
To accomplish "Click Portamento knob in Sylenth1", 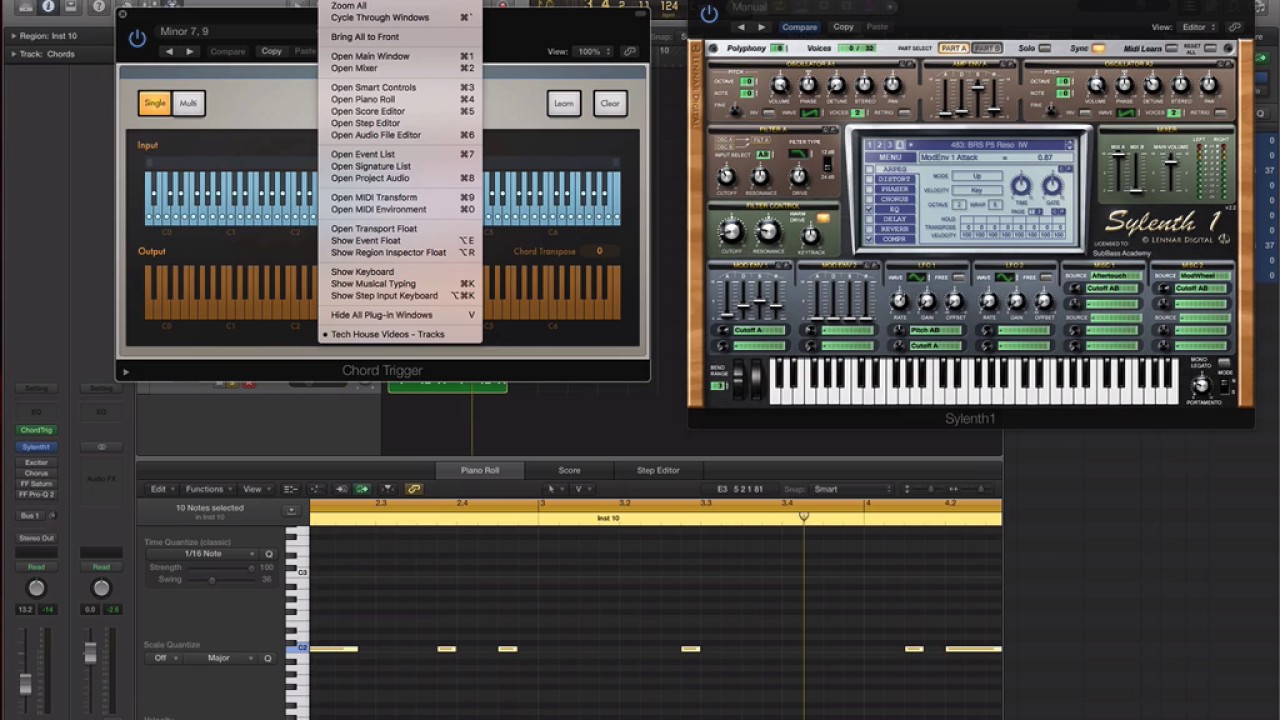I will coord(1202,386).
